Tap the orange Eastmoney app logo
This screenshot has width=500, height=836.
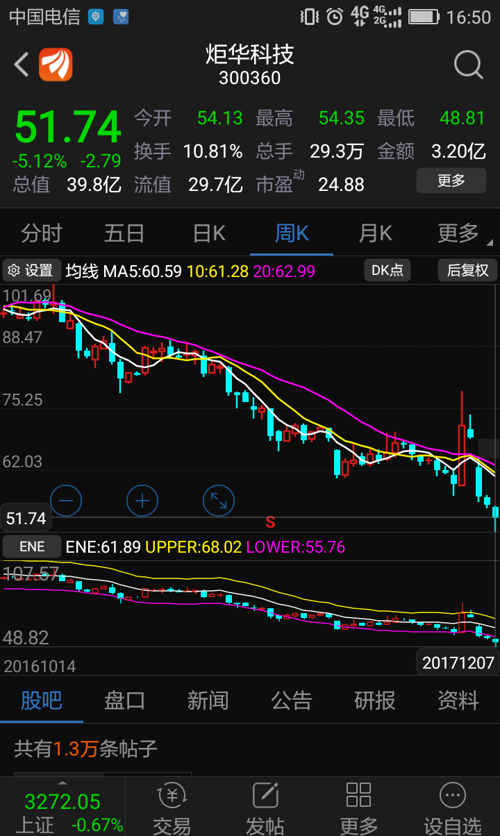[56, 65]
